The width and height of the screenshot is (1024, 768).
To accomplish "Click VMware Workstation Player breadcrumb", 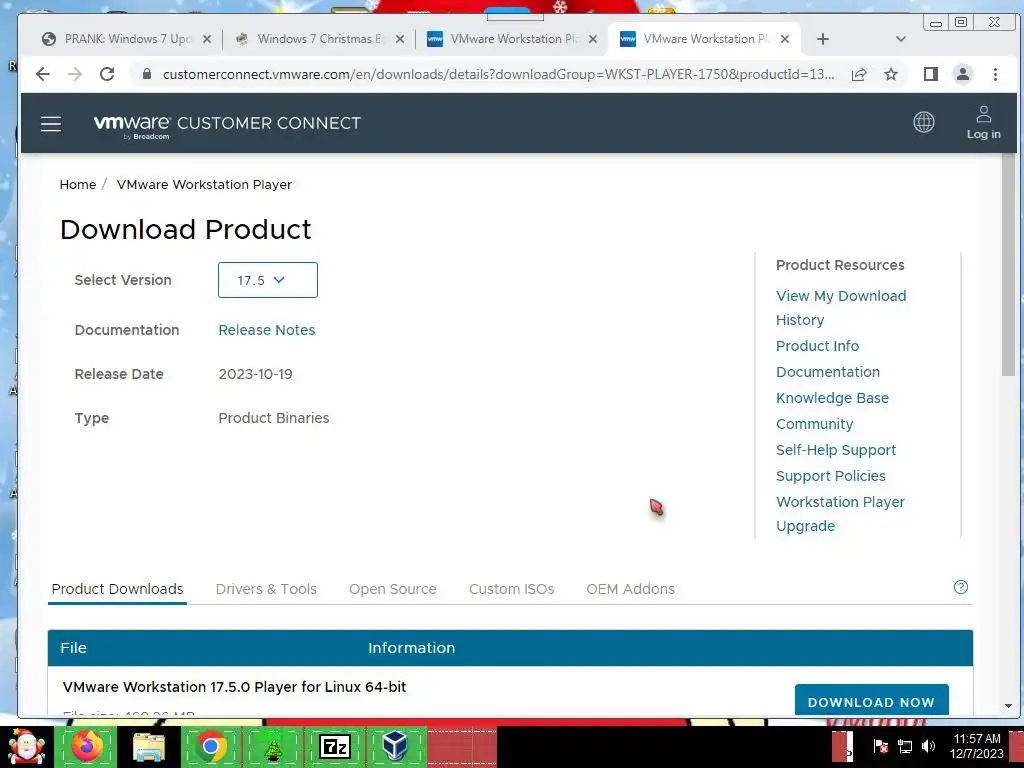I will tap(204, 185).
